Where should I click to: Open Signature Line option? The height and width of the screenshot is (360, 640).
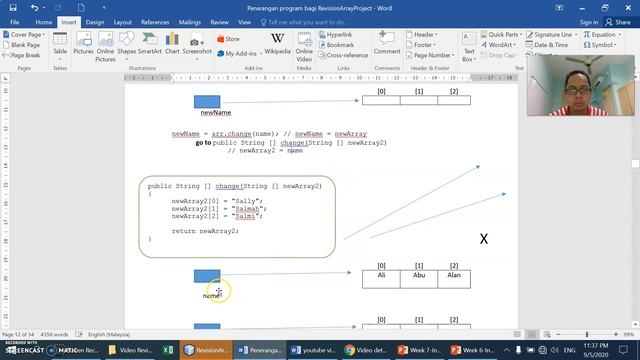click(551, 35)
